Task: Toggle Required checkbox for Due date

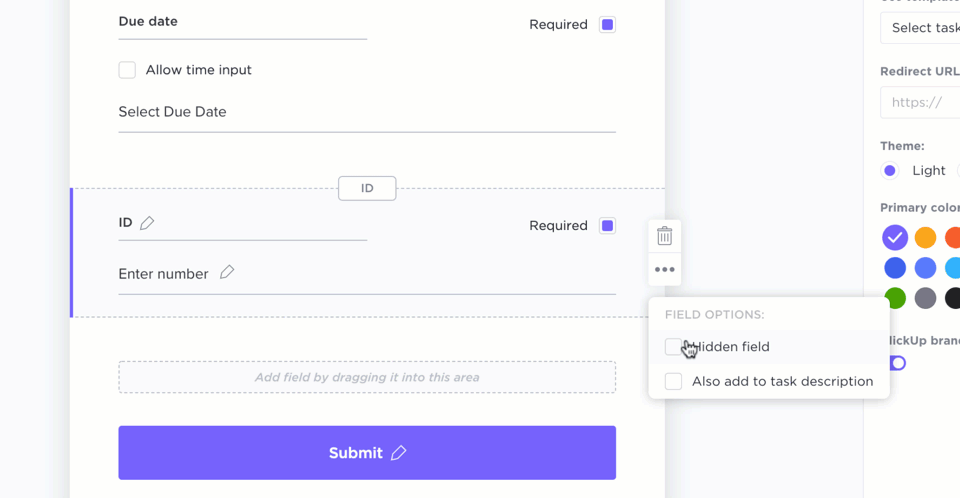Action: pyautogui.click(x=607, y=25)
